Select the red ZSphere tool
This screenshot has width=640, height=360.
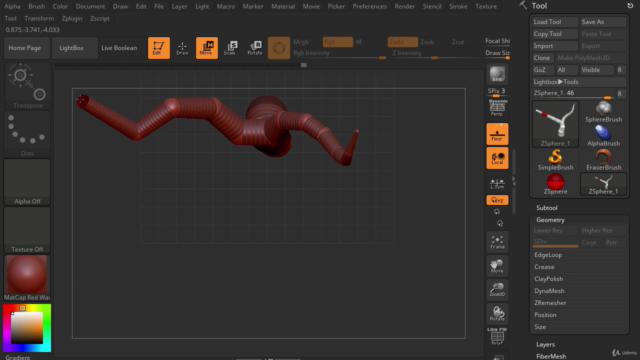point(555,184)
